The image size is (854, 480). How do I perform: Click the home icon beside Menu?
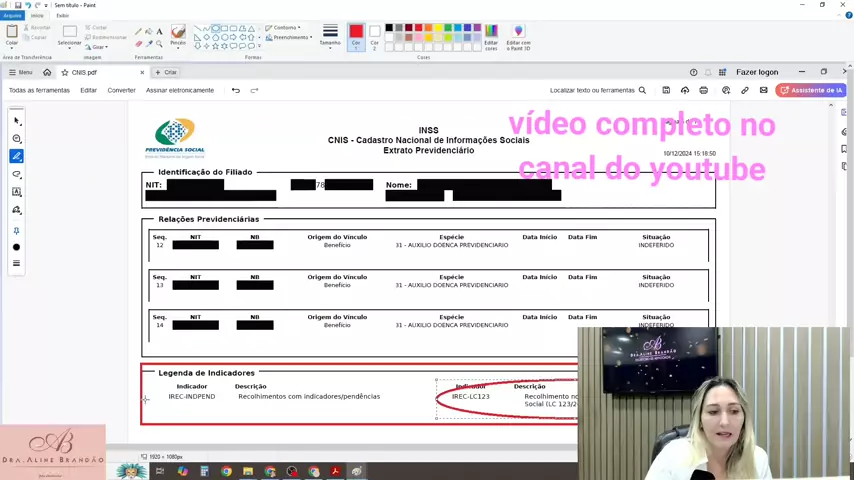(x=47, y=72)
